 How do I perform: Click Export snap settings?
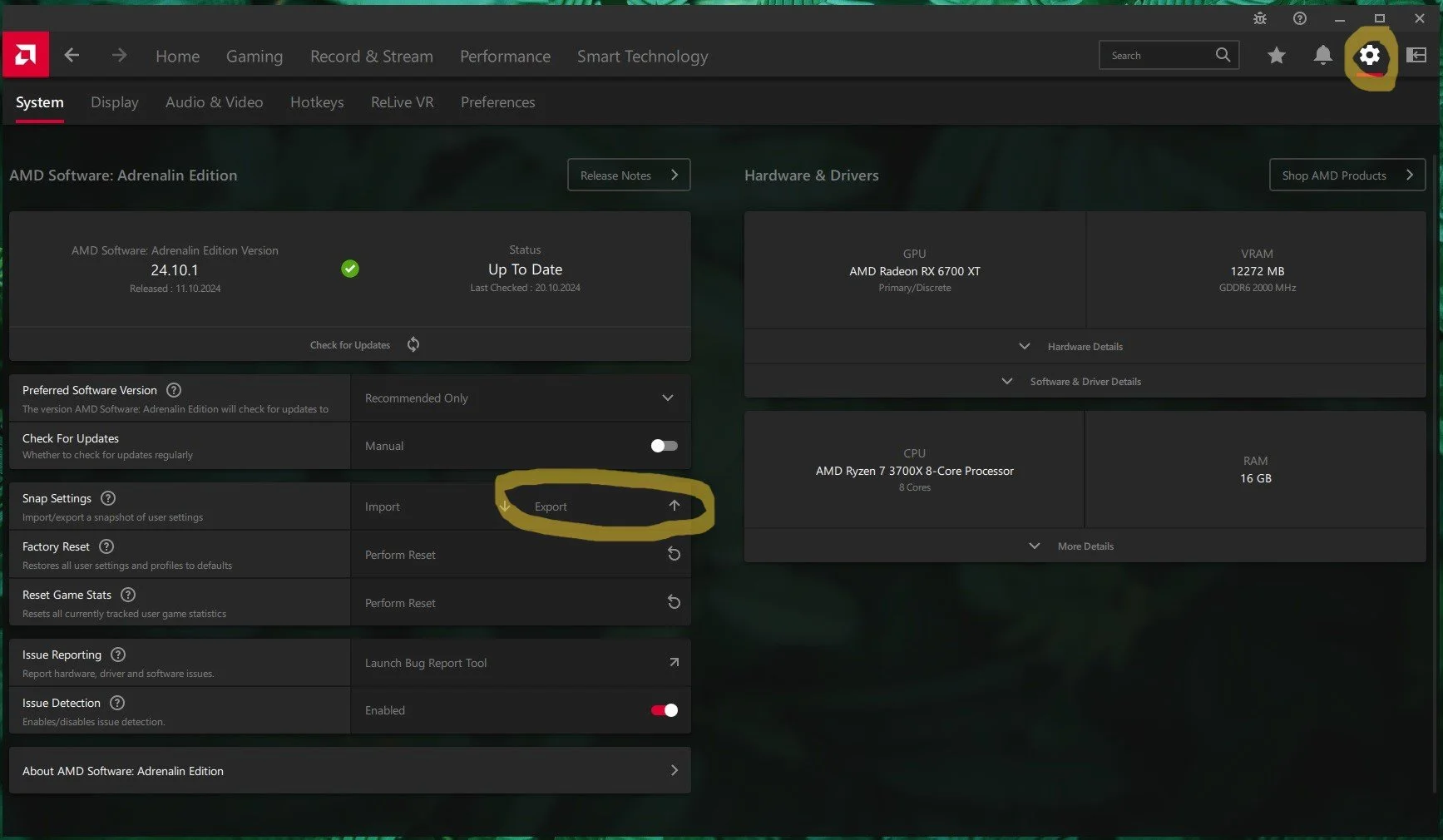[607, 506]
